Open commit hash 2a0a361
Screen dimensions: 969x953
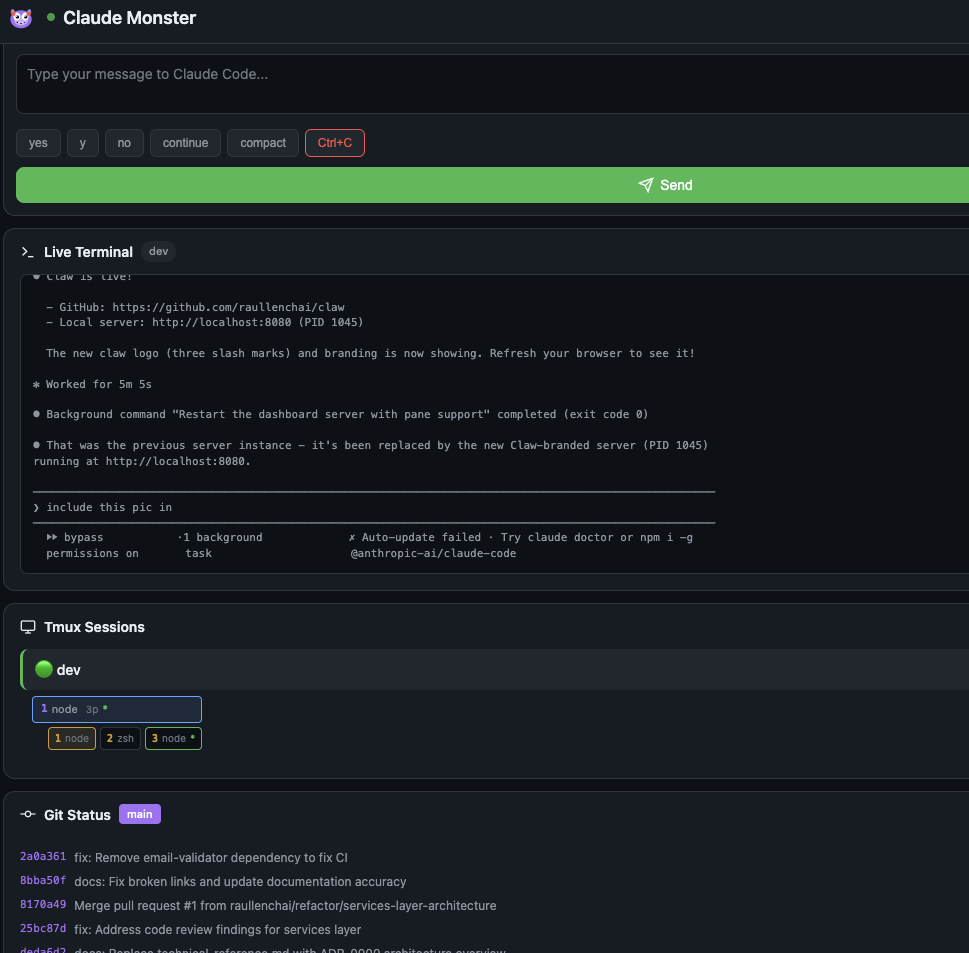click(43, 857)
